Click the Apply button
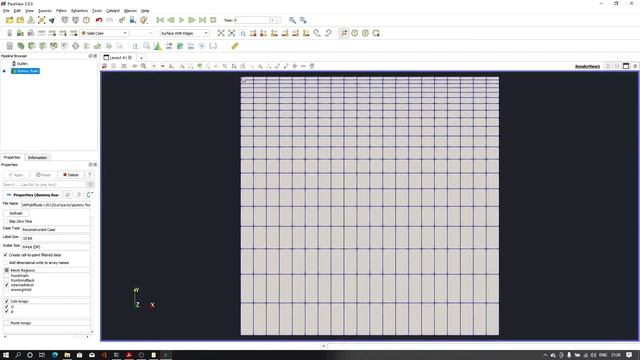Viewport: 640px width, 360px height. pyautogui.click(x=16, y=175)
